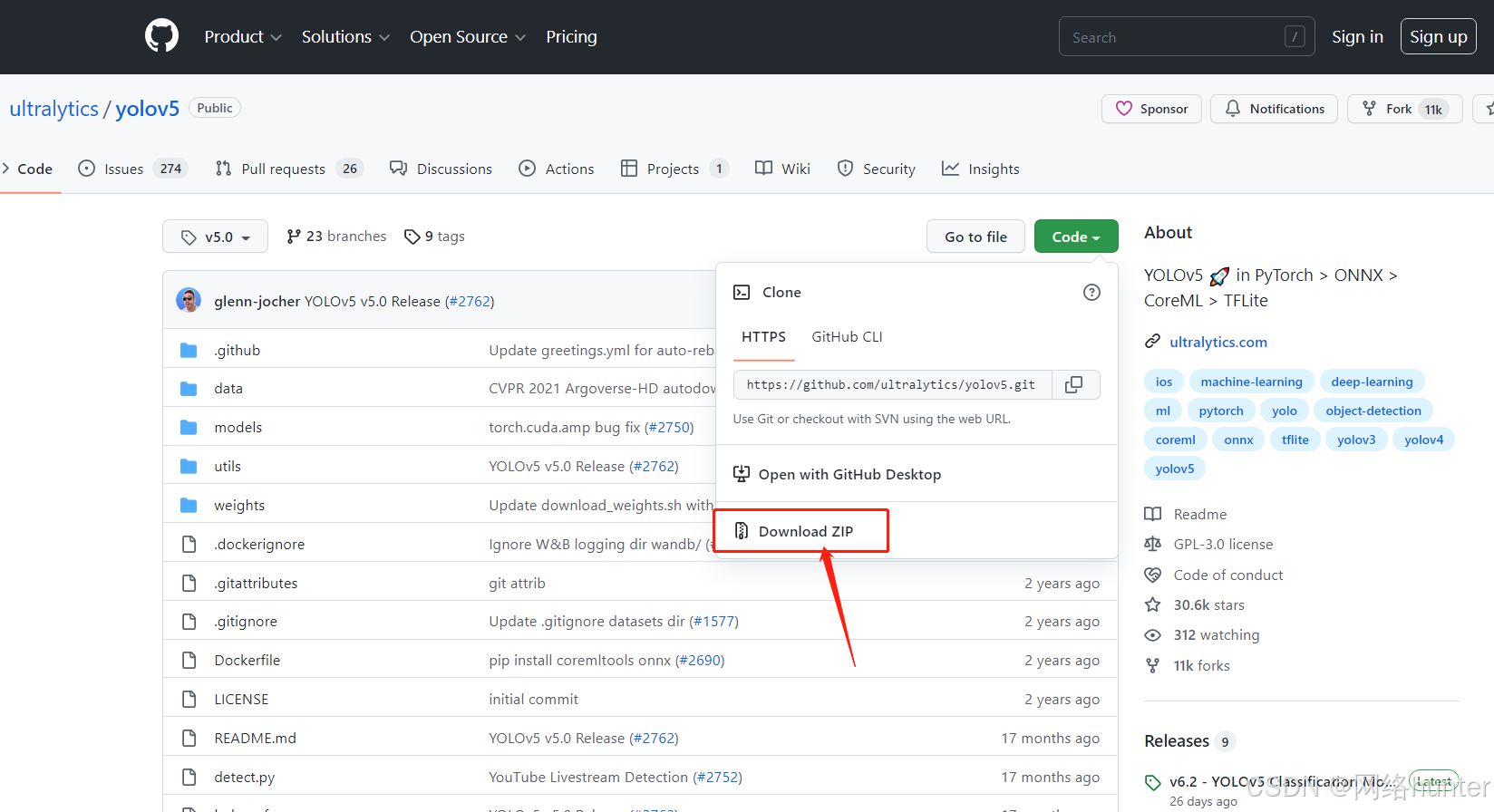
Task: Click the Go to file button
Action: point(975,237)
